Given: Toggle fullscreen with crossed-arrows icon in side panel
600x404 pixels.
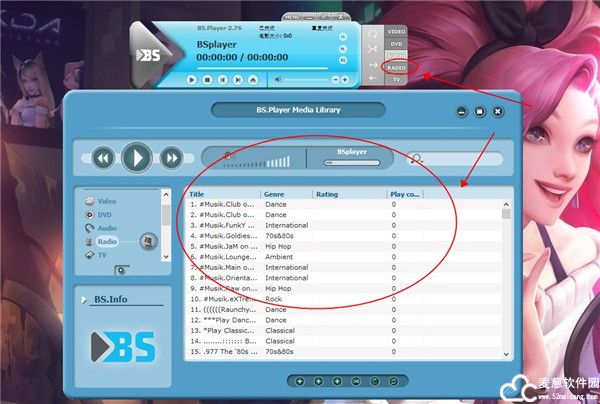Looking at the screenshot, I should click(x=373, y=49).
